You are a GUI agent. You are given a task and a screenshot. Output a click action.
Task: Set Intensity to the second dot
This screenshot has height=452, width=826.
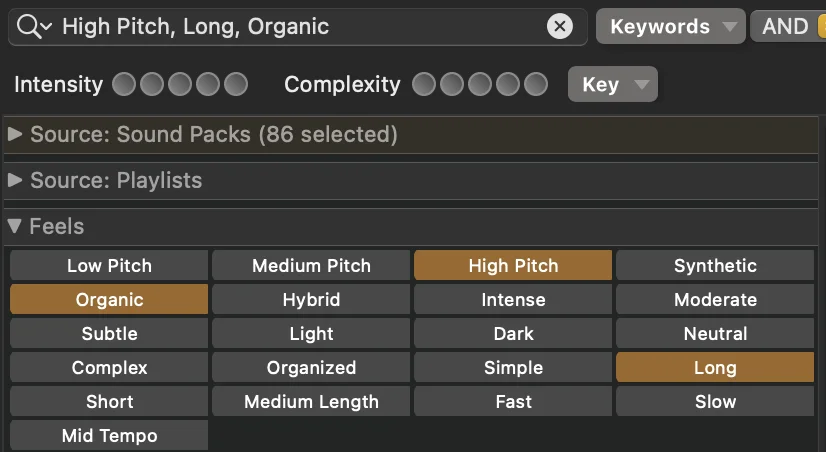[x=152, y=84]
